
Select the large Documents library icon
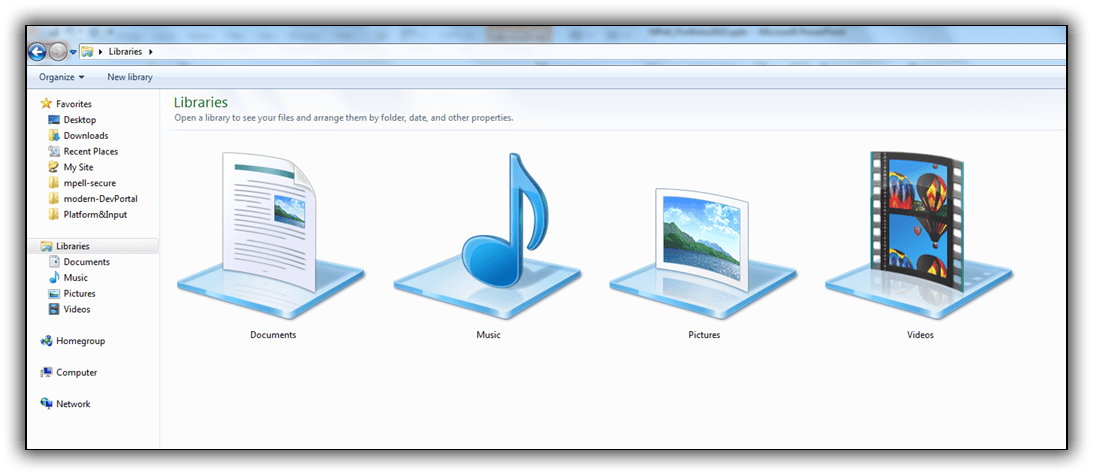[271, 236]
